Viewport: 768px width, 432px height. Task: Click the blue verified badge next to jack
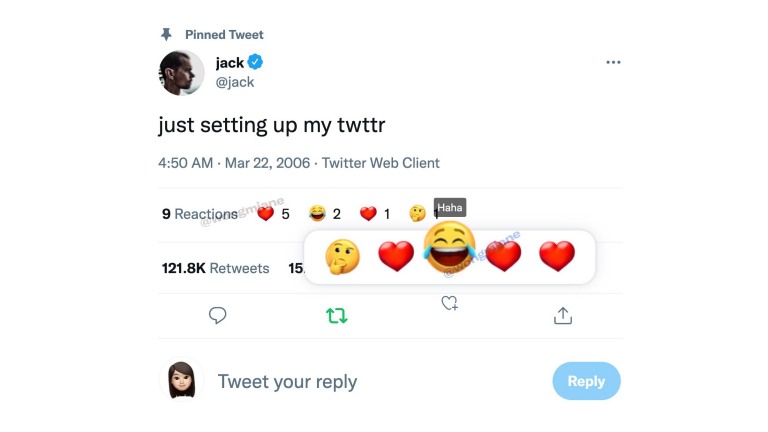256,63
